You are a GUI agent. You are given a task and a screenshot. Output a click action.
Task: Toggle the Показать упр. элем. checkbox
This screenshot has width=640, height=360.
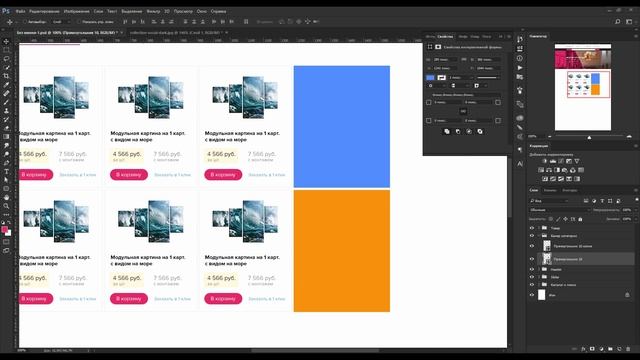79,22
